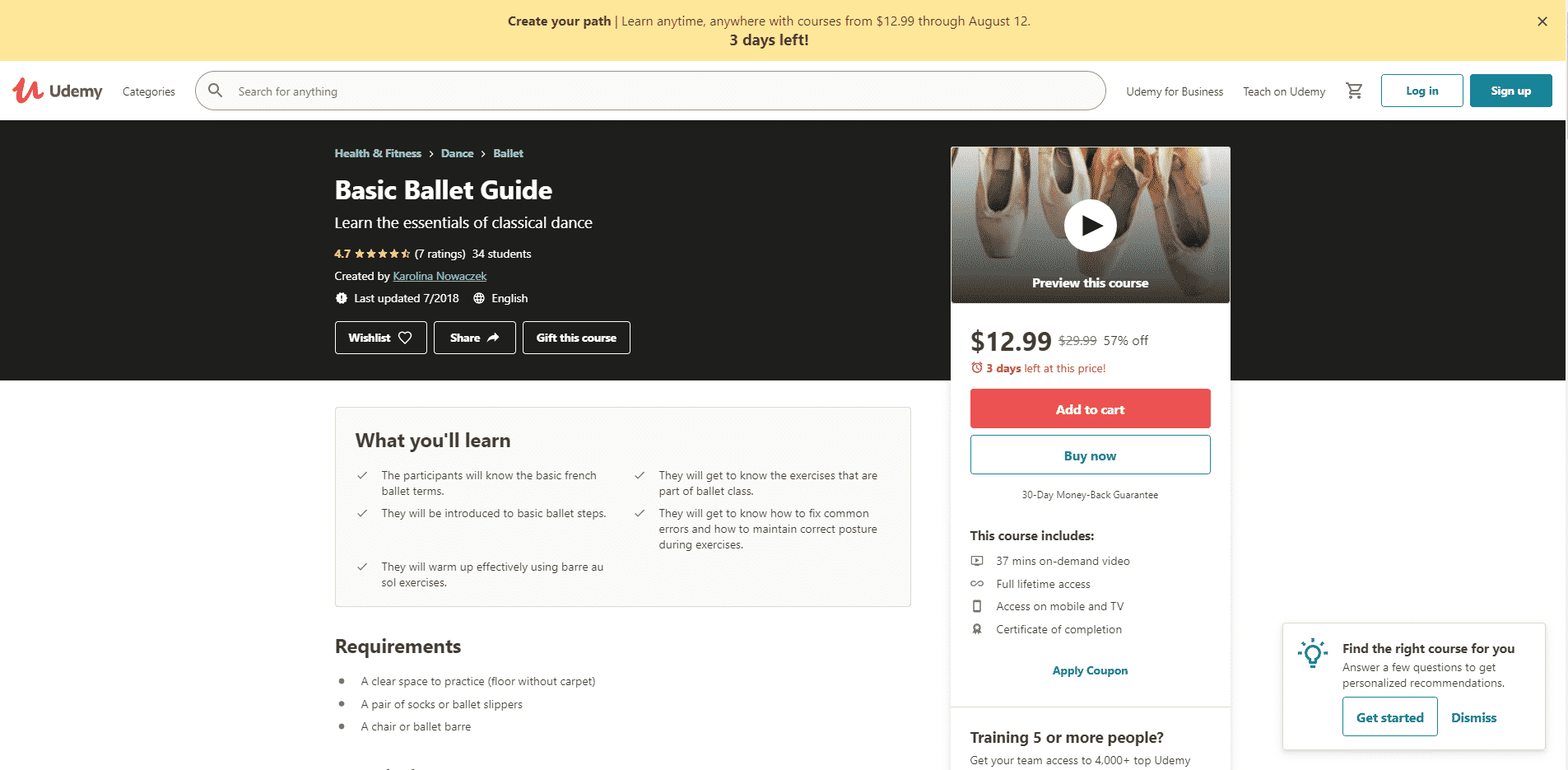The height and width of the screenshot is (770, 1568).
Task: Click Buy now
Action: tap(1091, 455)
